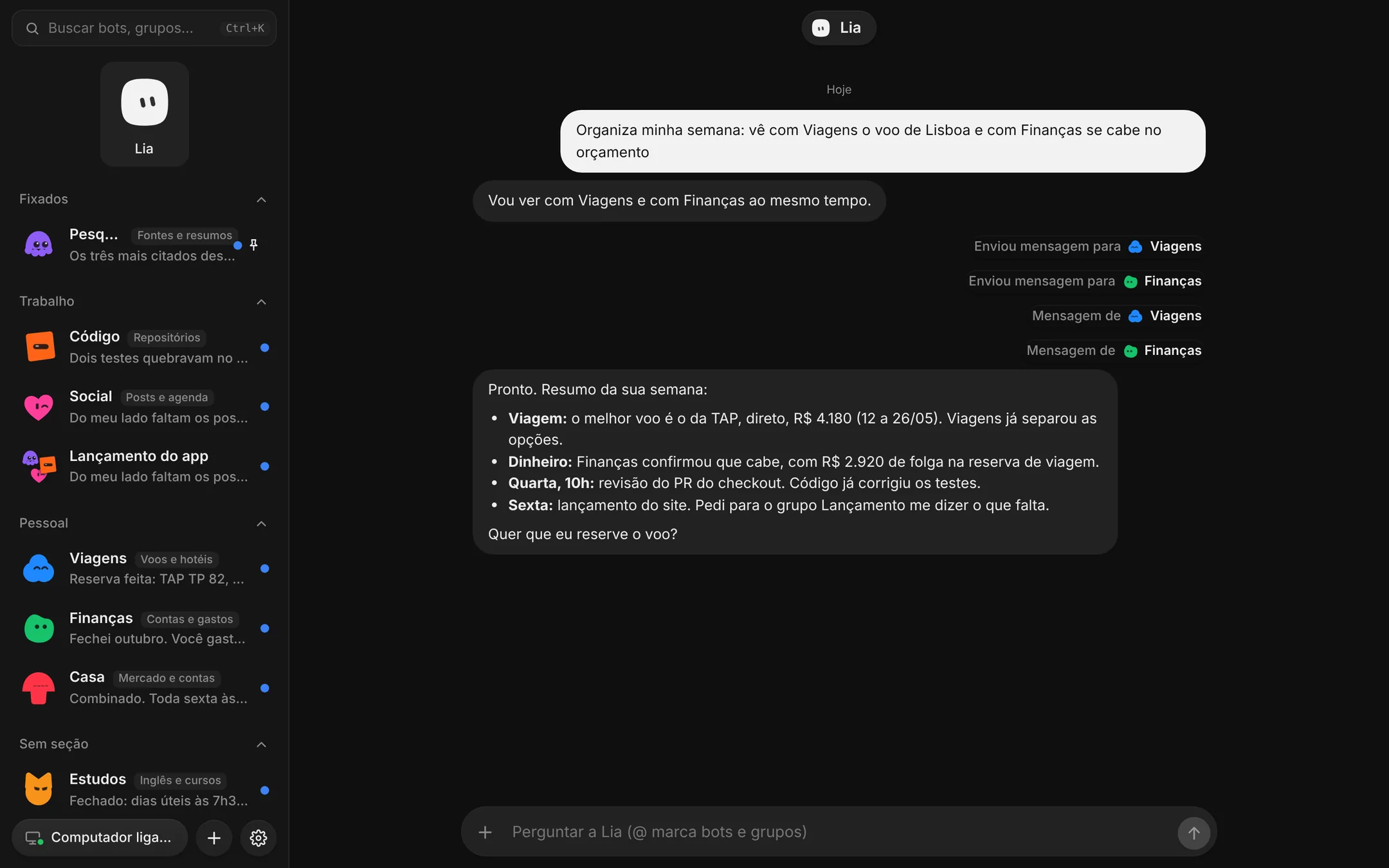Click 'Dois testes quebravam no ...' preview text
The width and height of the screenshot is (1389, 868).
(159, 358)
